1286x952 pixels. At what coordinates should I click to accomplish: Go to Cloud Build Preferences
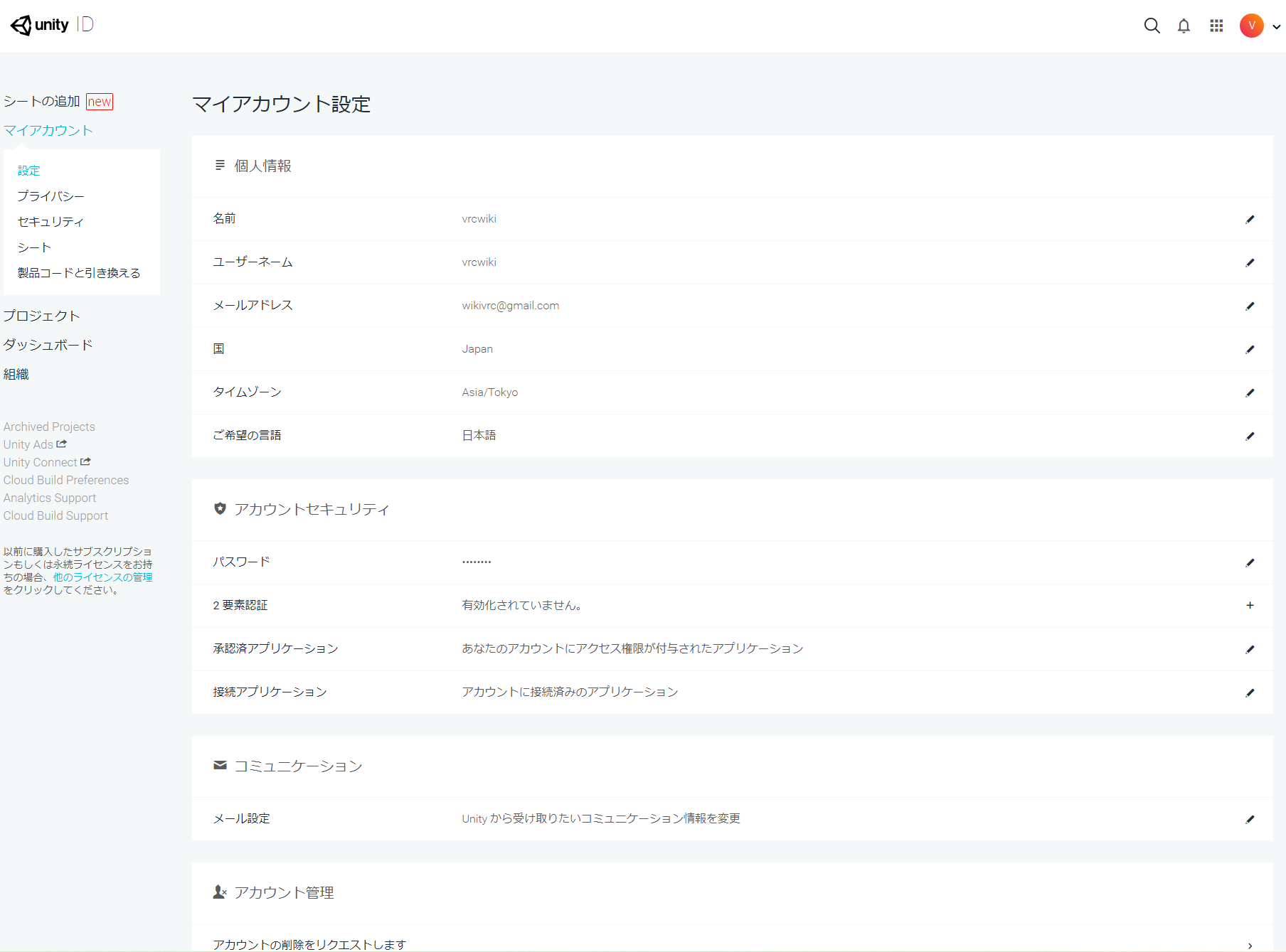tap(66, 480)
